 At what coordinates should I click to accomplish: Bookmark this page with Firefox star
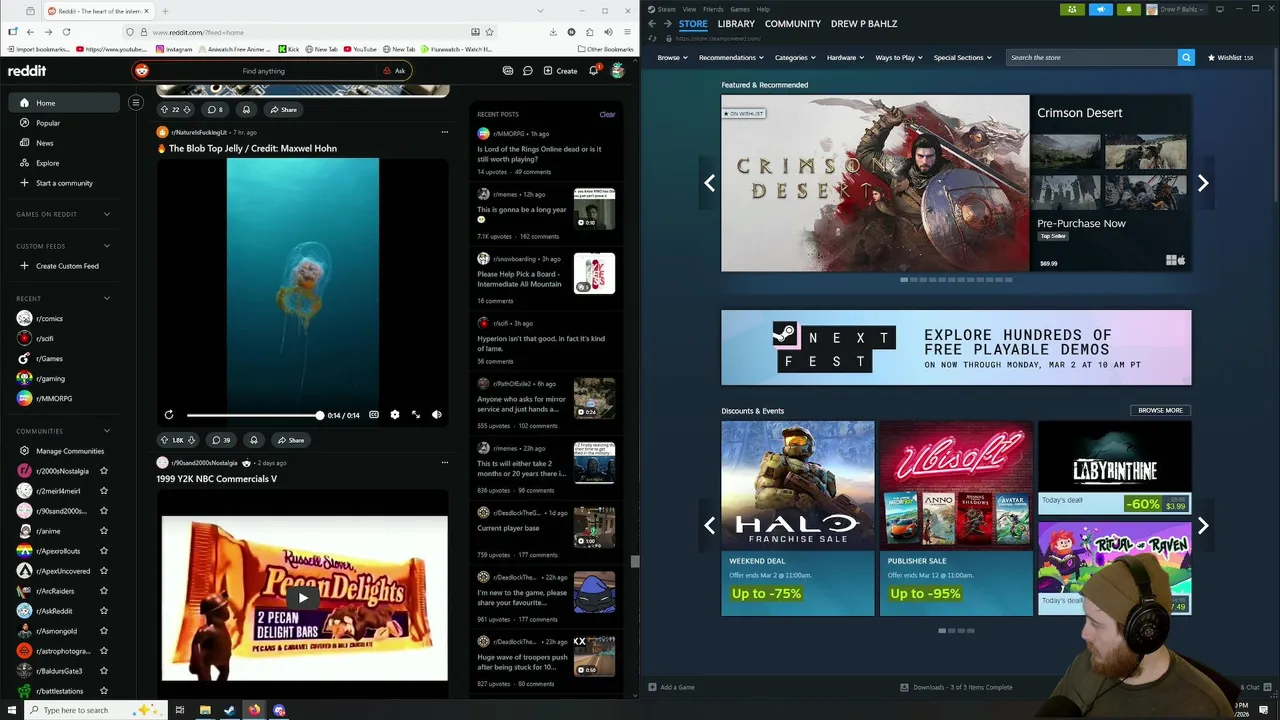point(489,32)
